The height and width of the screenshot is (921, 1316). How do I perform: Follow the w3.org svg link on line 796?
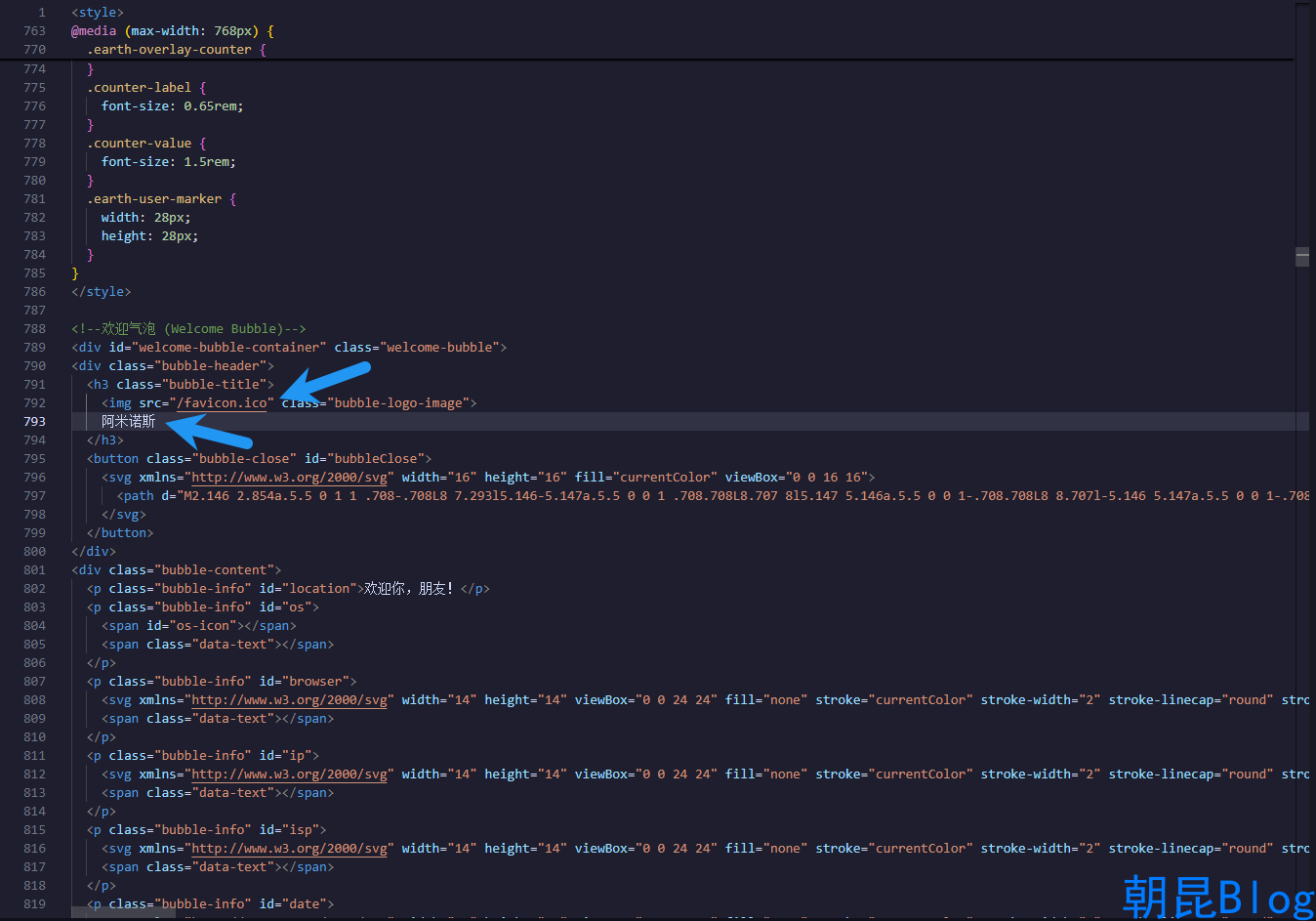[x=289, y=477]
